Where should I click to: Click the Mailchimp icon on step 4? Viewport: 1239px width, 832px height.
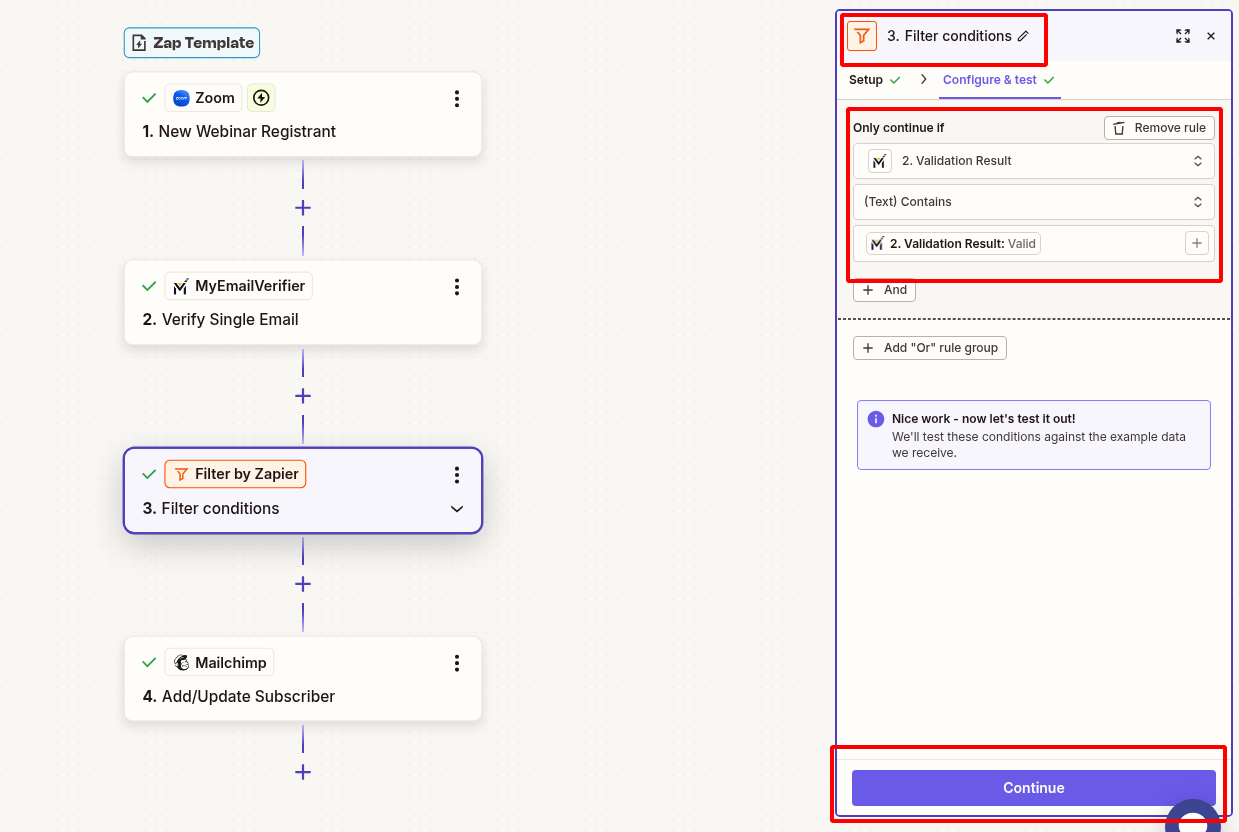pos(181,661)
